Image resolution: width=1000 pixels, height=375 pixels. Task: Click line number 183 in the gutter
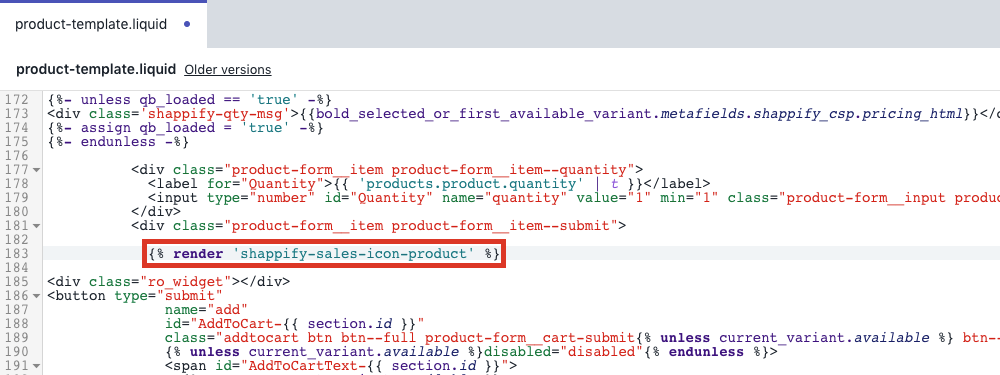point(16,254)
